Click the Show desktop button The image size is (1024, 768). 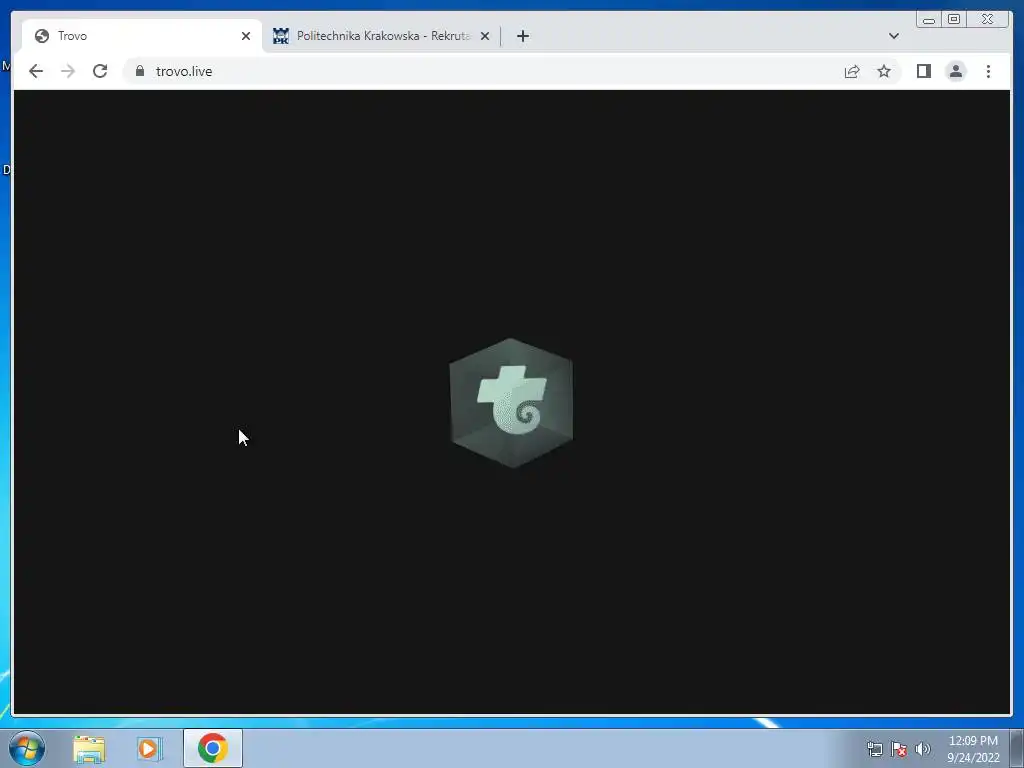click(1017, 748)
